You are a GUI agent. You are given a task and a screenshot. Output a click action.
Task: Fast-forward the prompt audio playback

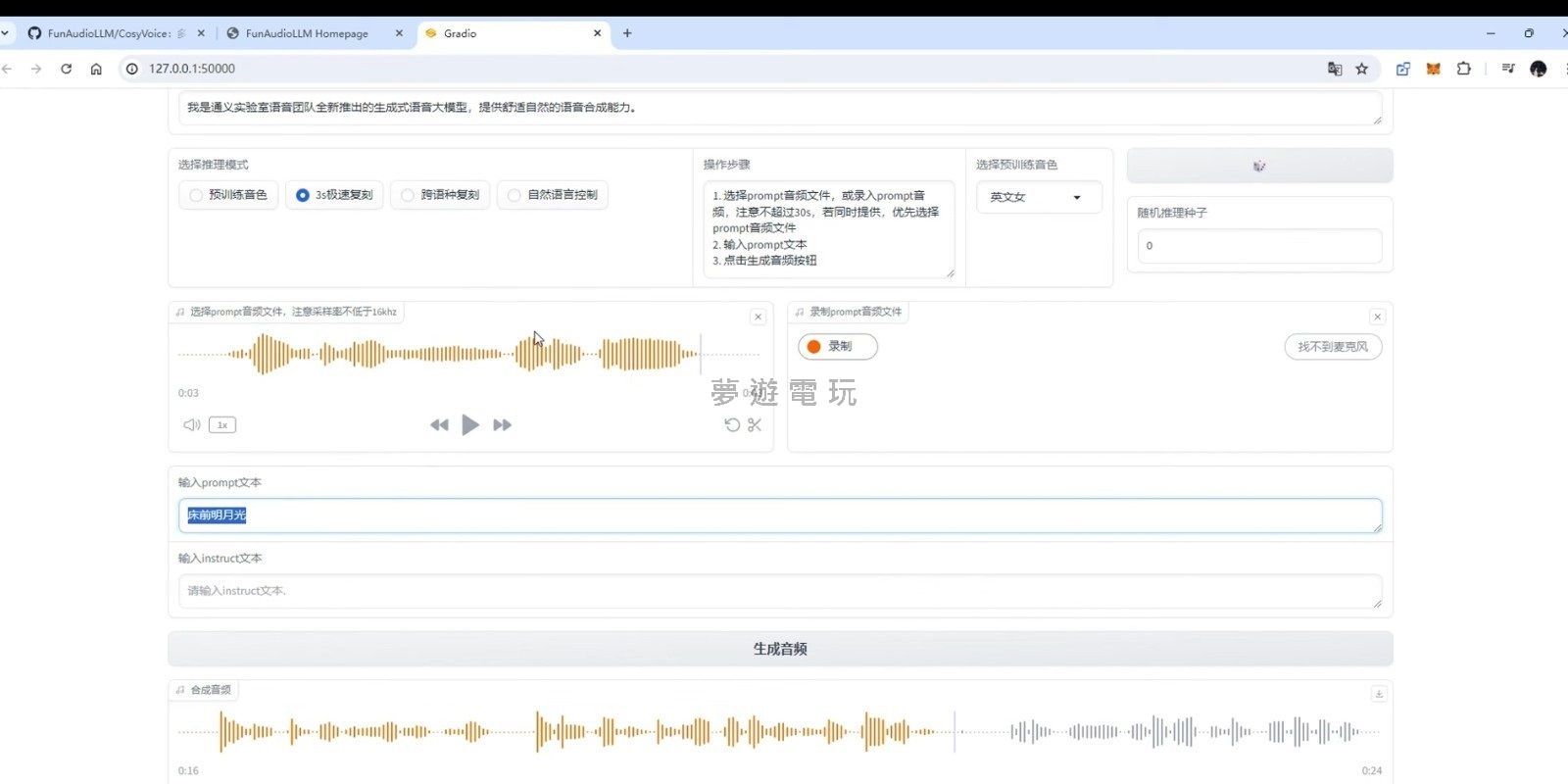[502, 424]
